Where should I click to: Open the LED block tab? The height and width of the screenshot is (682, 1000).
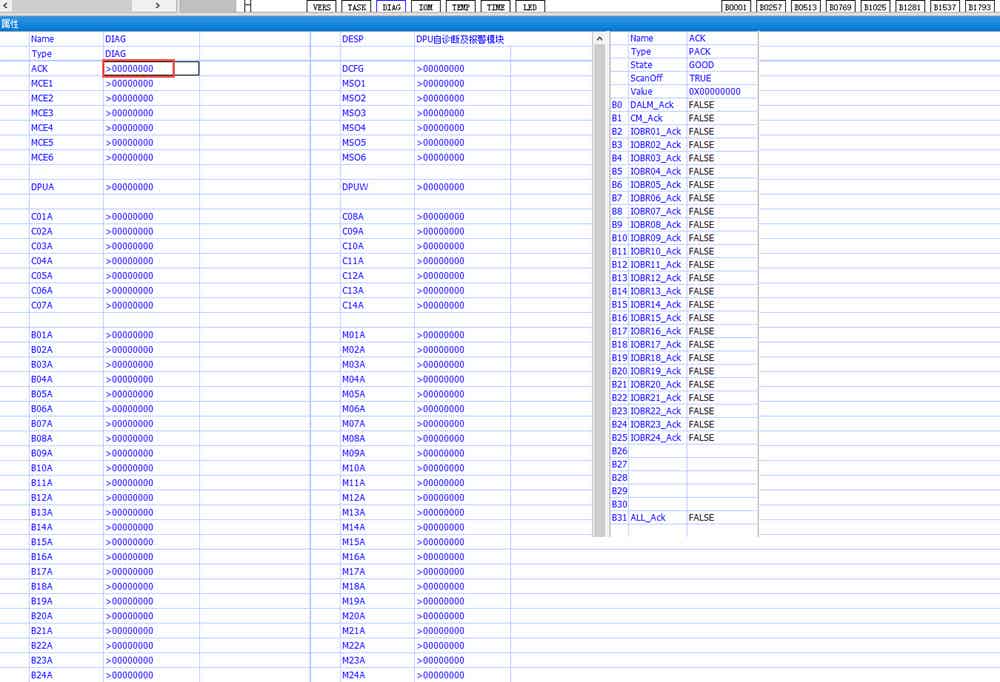530,7
